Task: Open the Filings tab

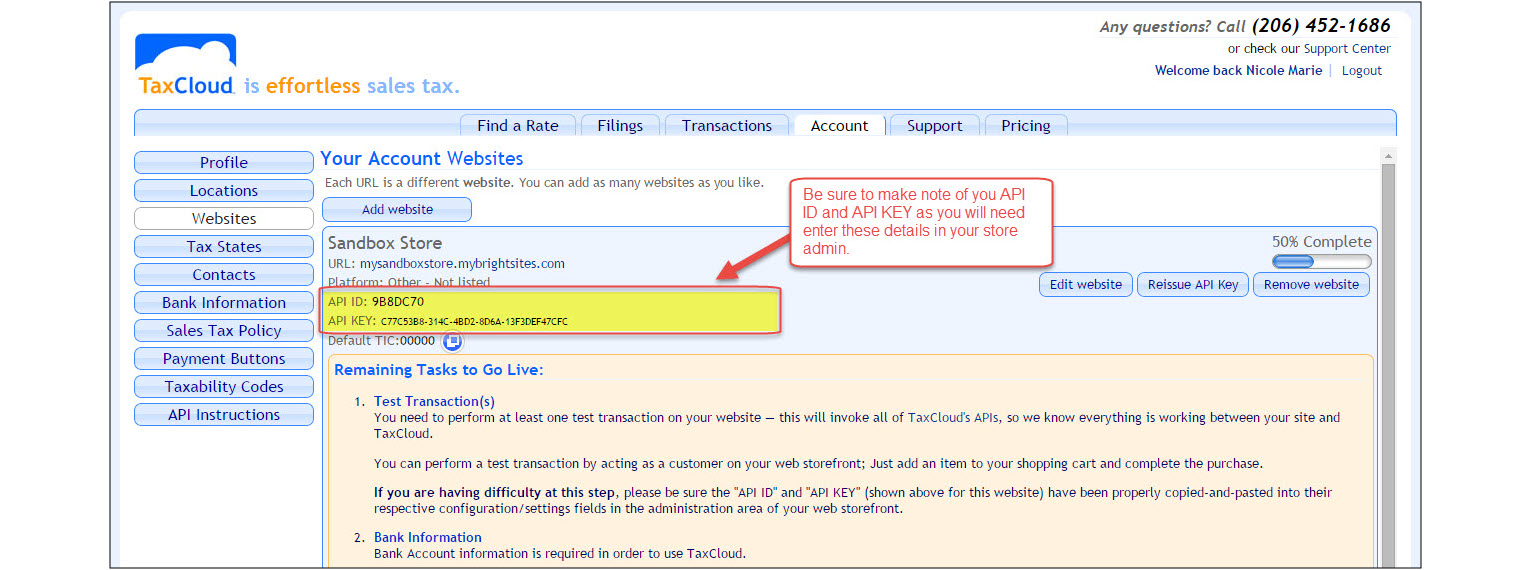Action: (620, 125)
